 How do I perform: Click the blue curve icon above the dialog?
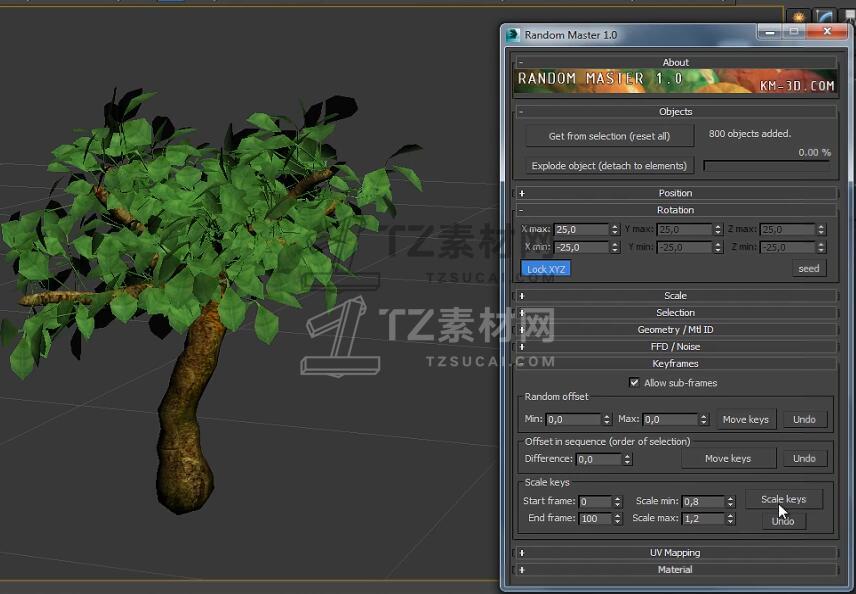click(825, 17)
